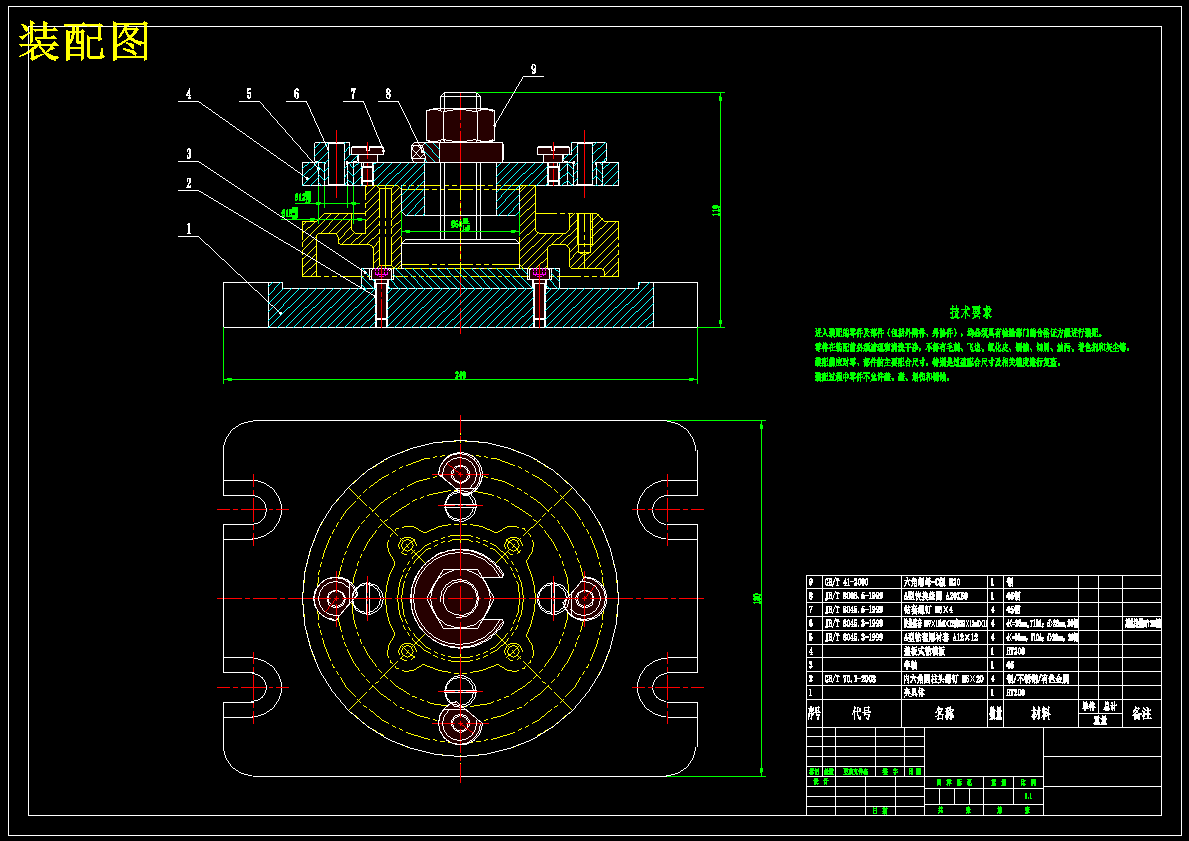This screenshot has width=1189, height=841.
Task: Click the '材料' column header
Action: [1040, 714]
